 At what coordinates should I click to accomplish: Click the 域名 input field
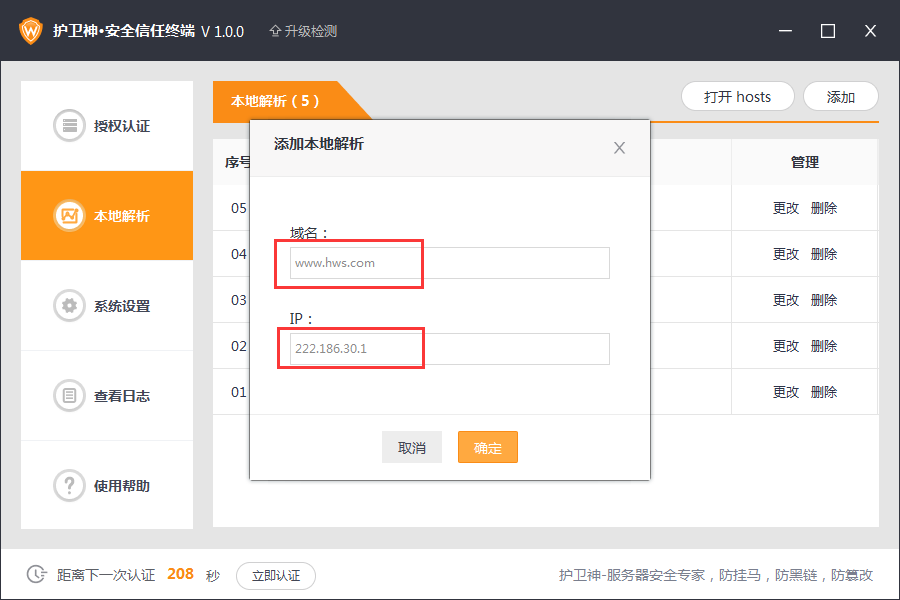point(448,263)
